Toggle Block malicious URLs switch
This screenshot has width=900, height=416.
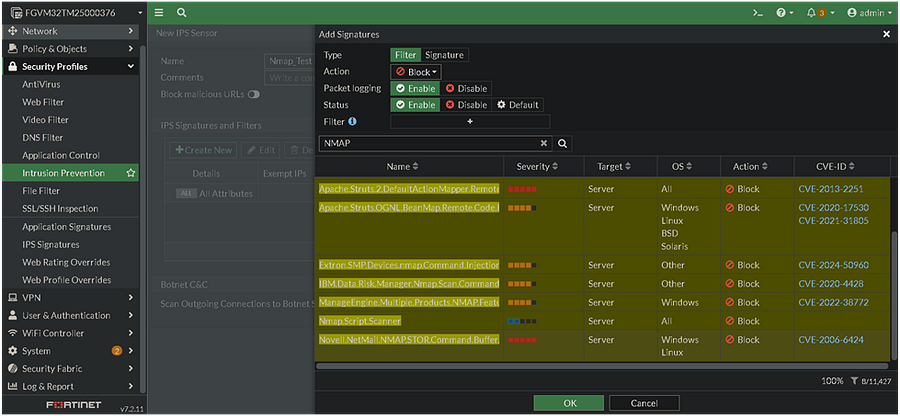(x=254, y=94)
